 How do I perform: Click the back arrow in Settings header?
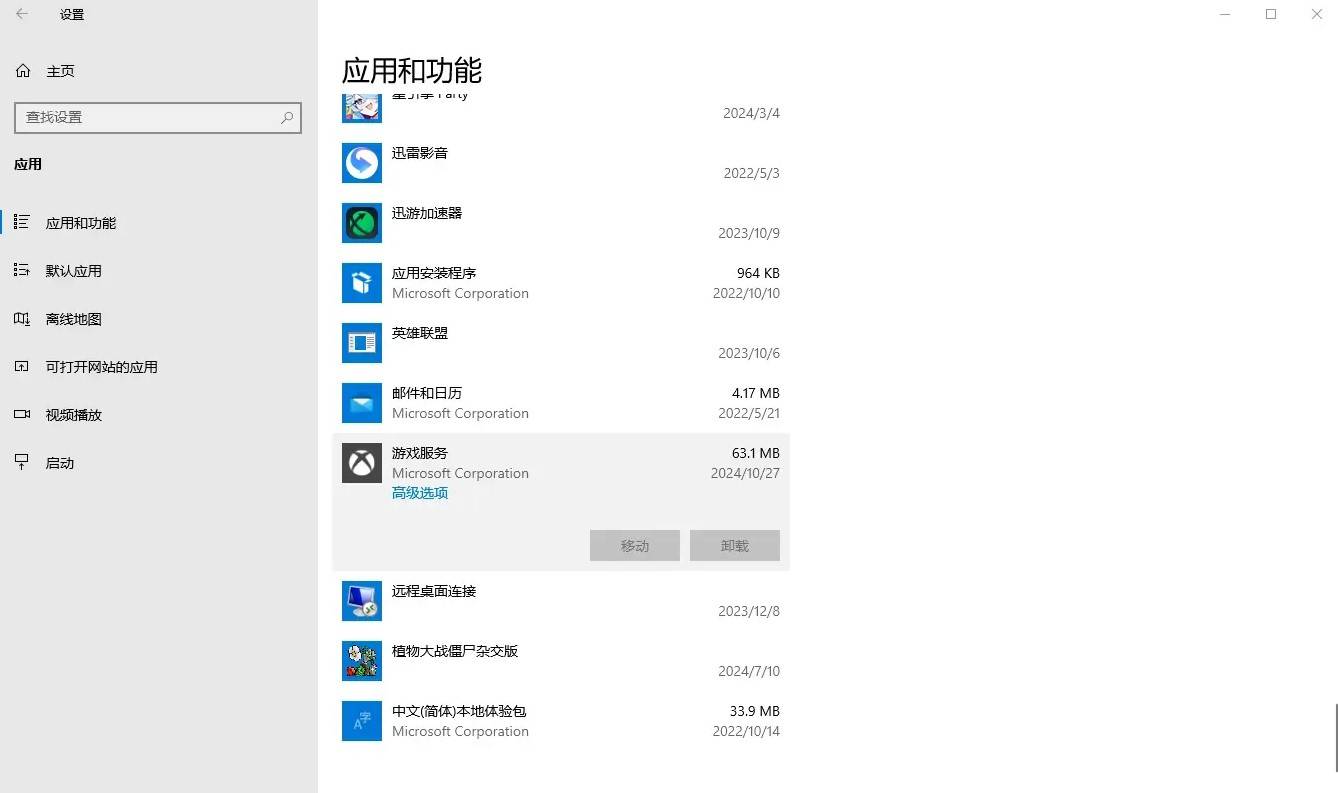coord(22,14)
